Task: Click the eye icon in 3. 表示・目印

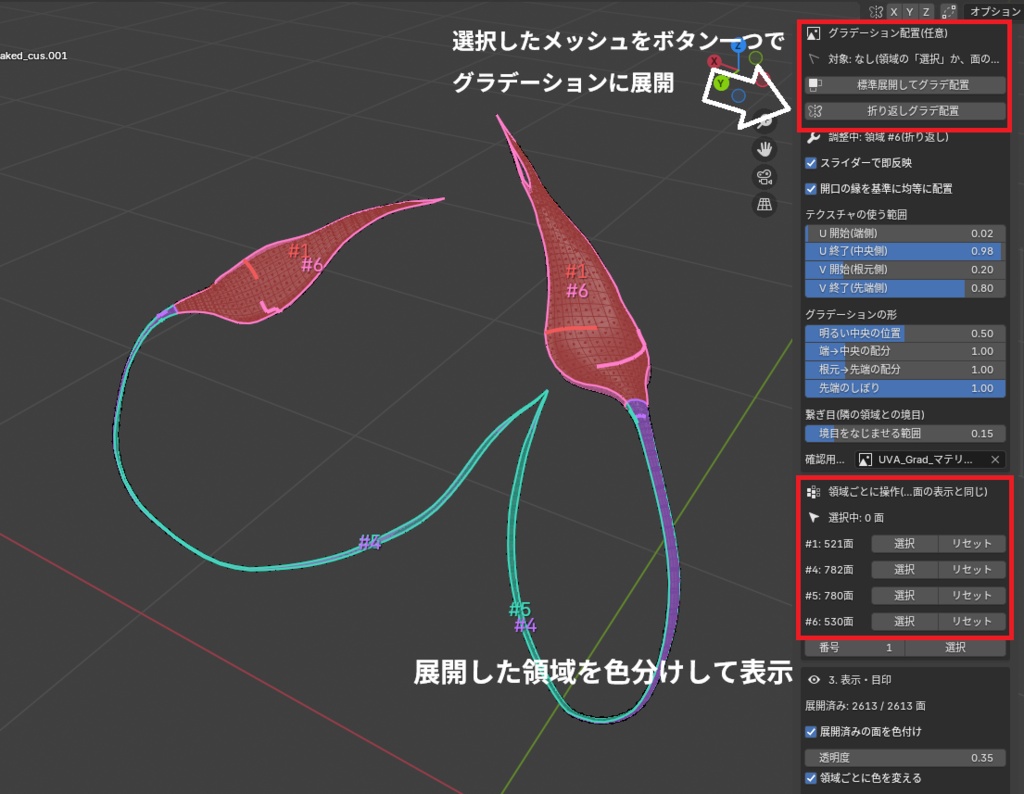Action: pos(814,680)
